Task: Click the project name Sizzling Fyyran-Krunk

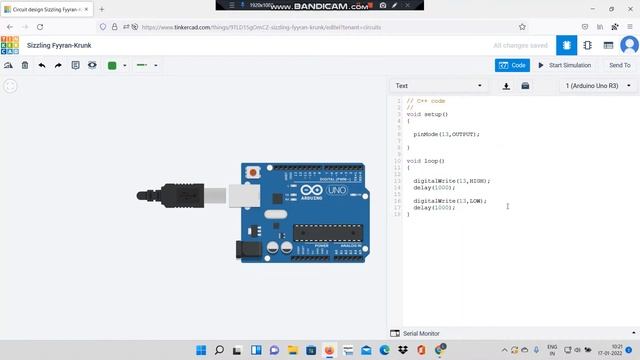Action: pos(59,45)
